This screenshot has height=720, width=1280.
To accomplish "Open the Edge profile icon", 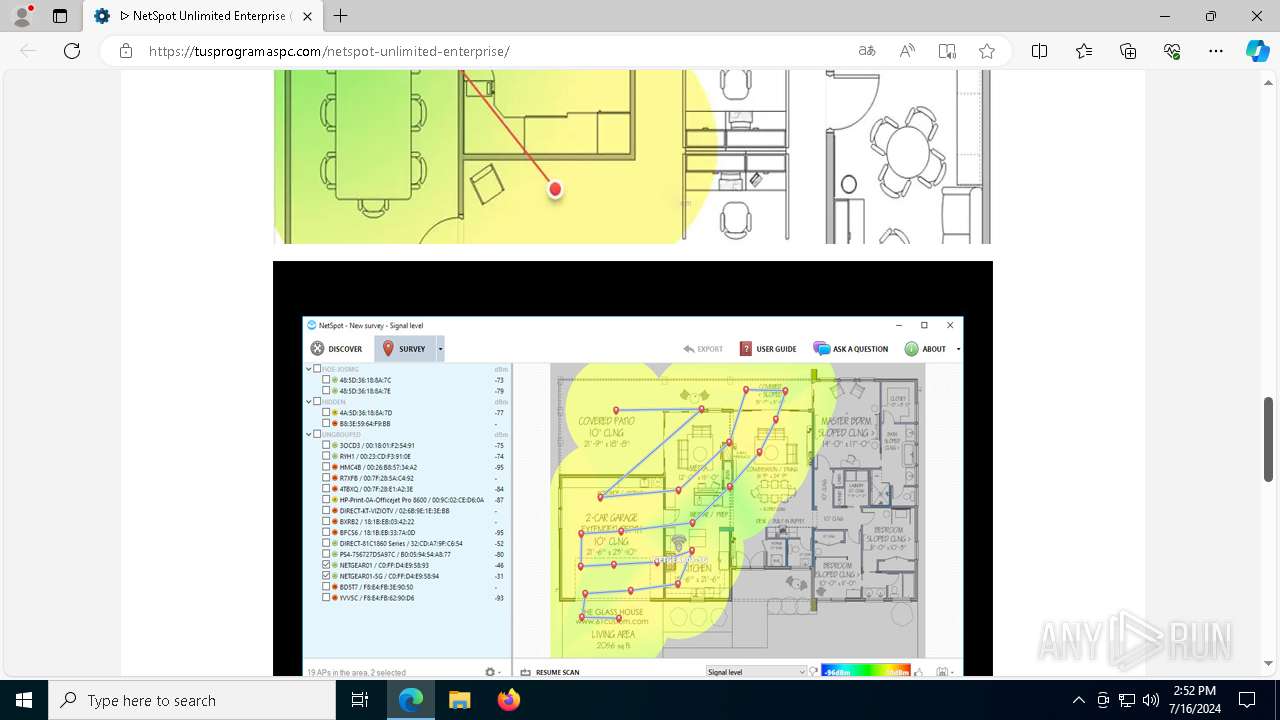I will [x=22, y=16].
